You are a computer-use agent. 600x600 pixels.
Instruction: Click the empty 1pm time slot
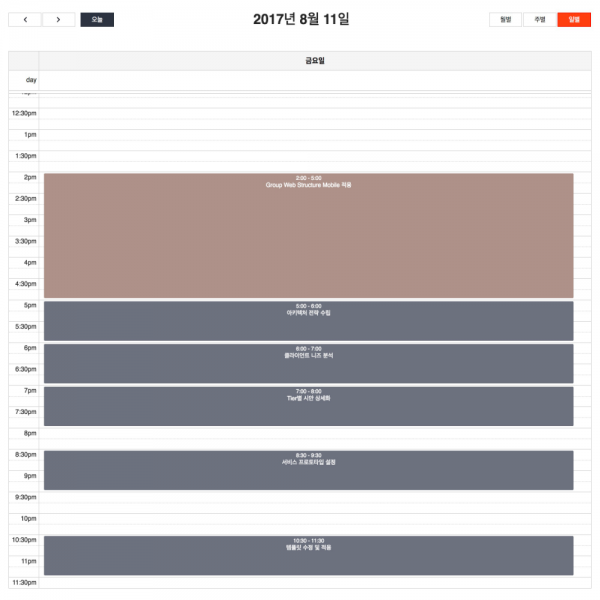pos(308,134)
